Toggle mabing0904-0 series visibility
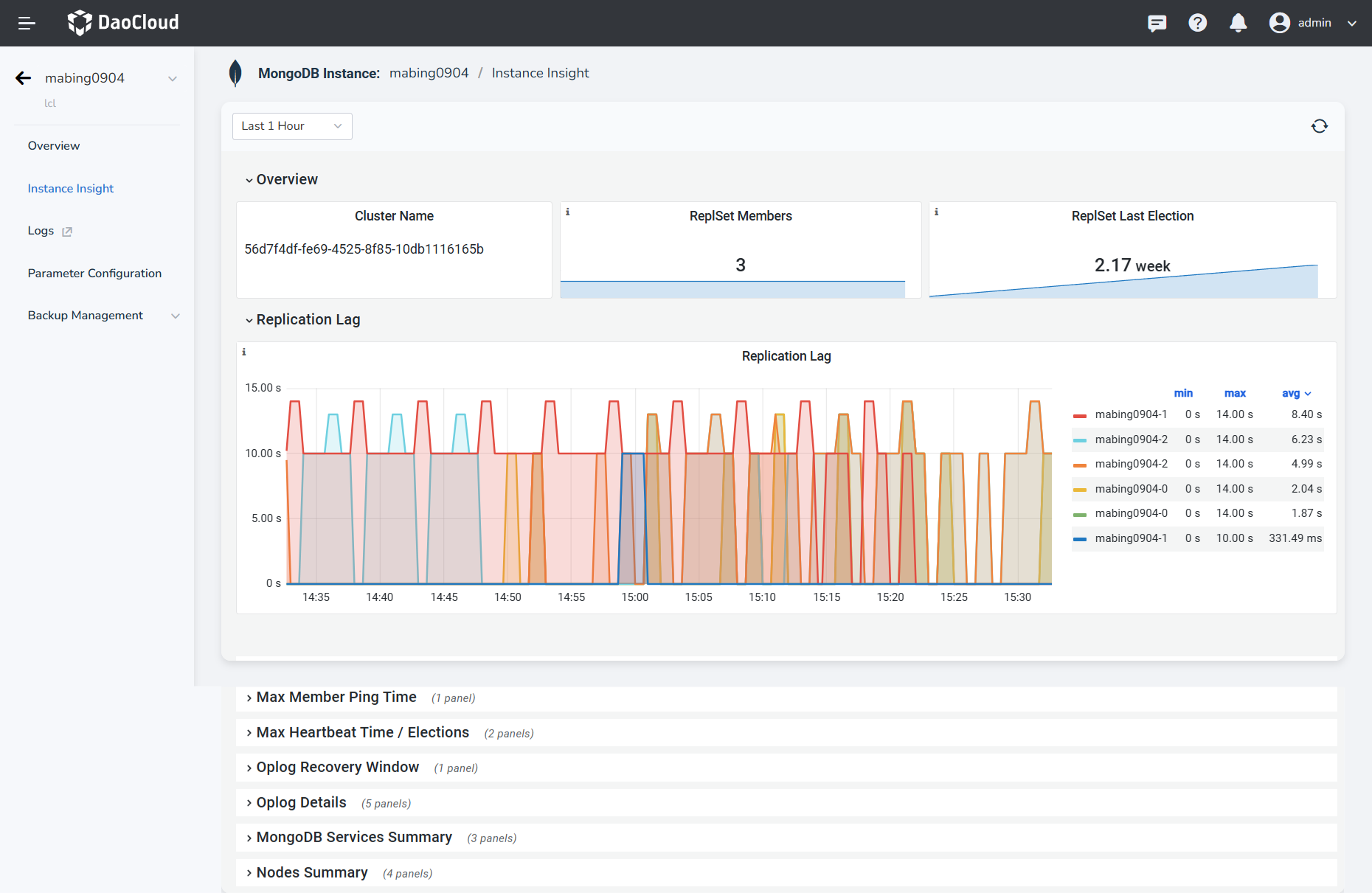Image resolution: width=1372 pixels, height=893 pixels. [1131, 489]
